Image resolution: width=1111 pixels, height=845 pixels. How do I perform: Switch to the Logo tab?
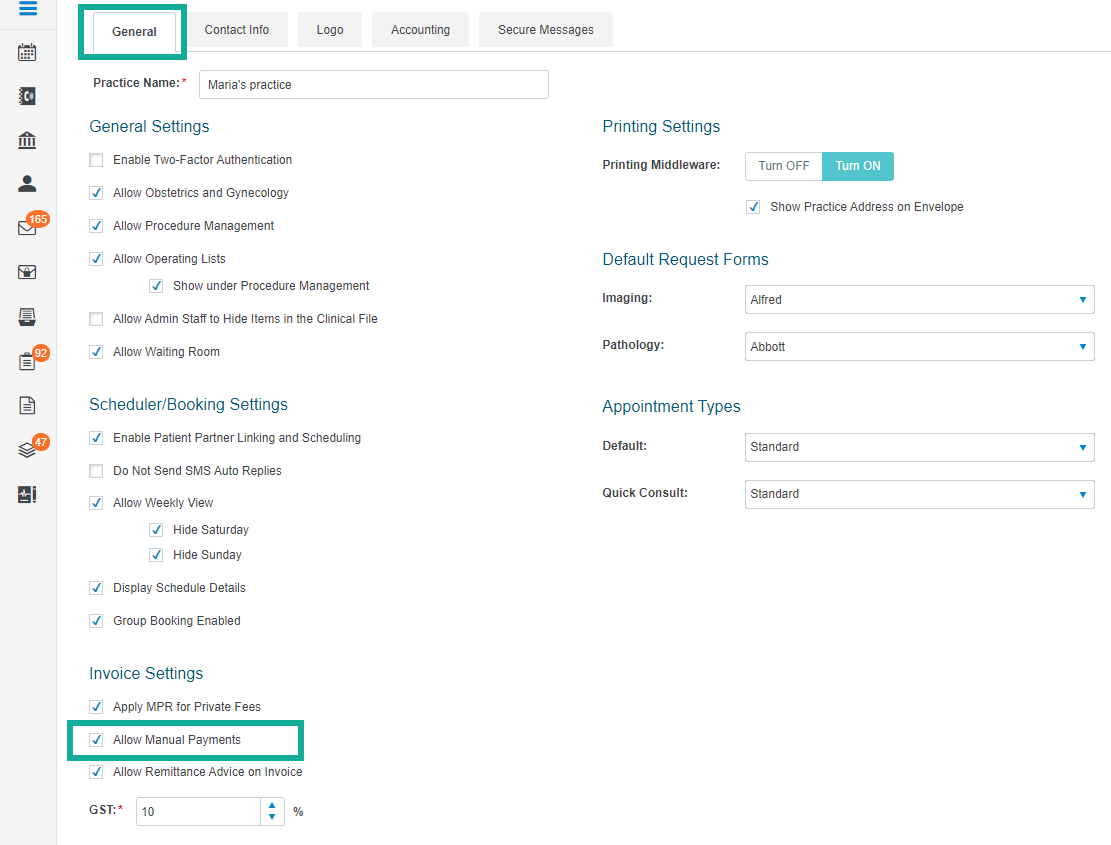click(x=330, y=30)
